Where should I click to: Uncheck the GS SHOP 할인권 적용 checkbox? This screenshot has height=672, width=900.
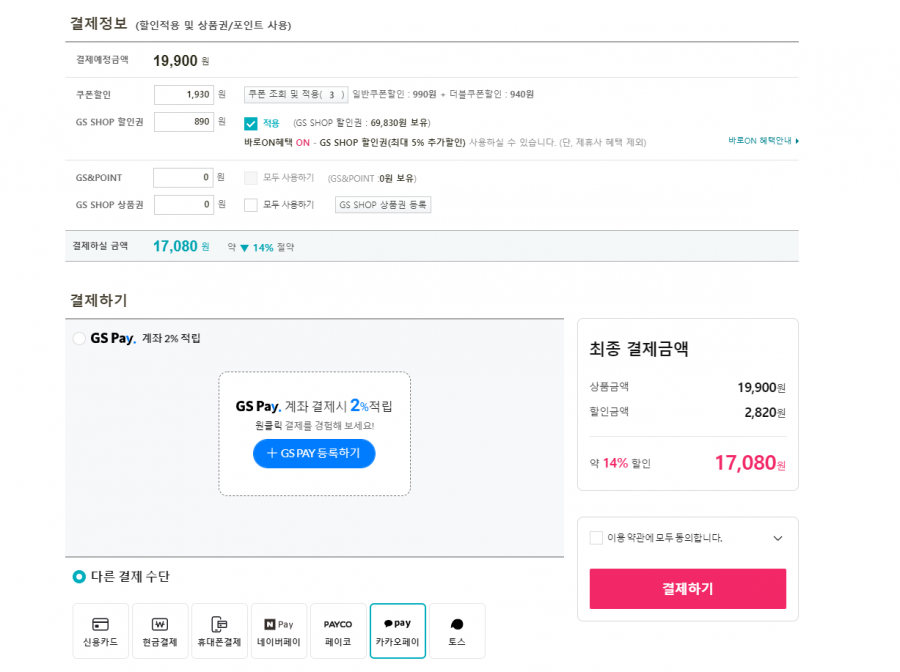click(251, 123)
